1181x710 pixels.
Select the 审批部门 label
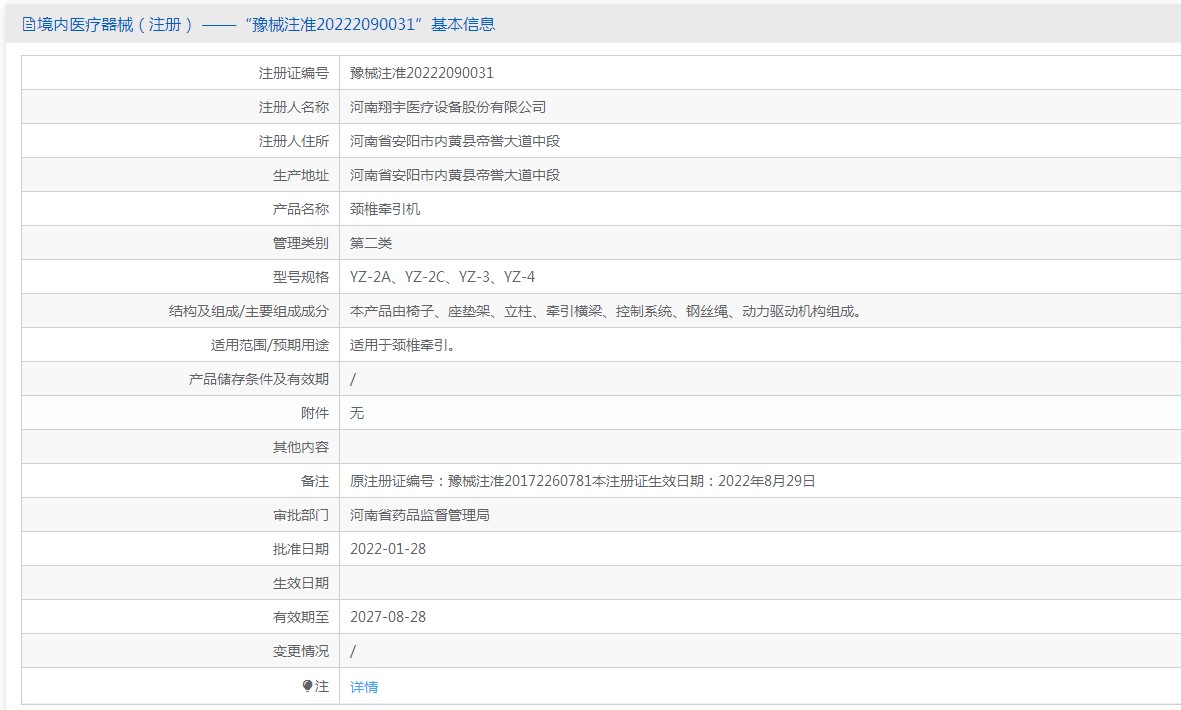click(301, 515)
